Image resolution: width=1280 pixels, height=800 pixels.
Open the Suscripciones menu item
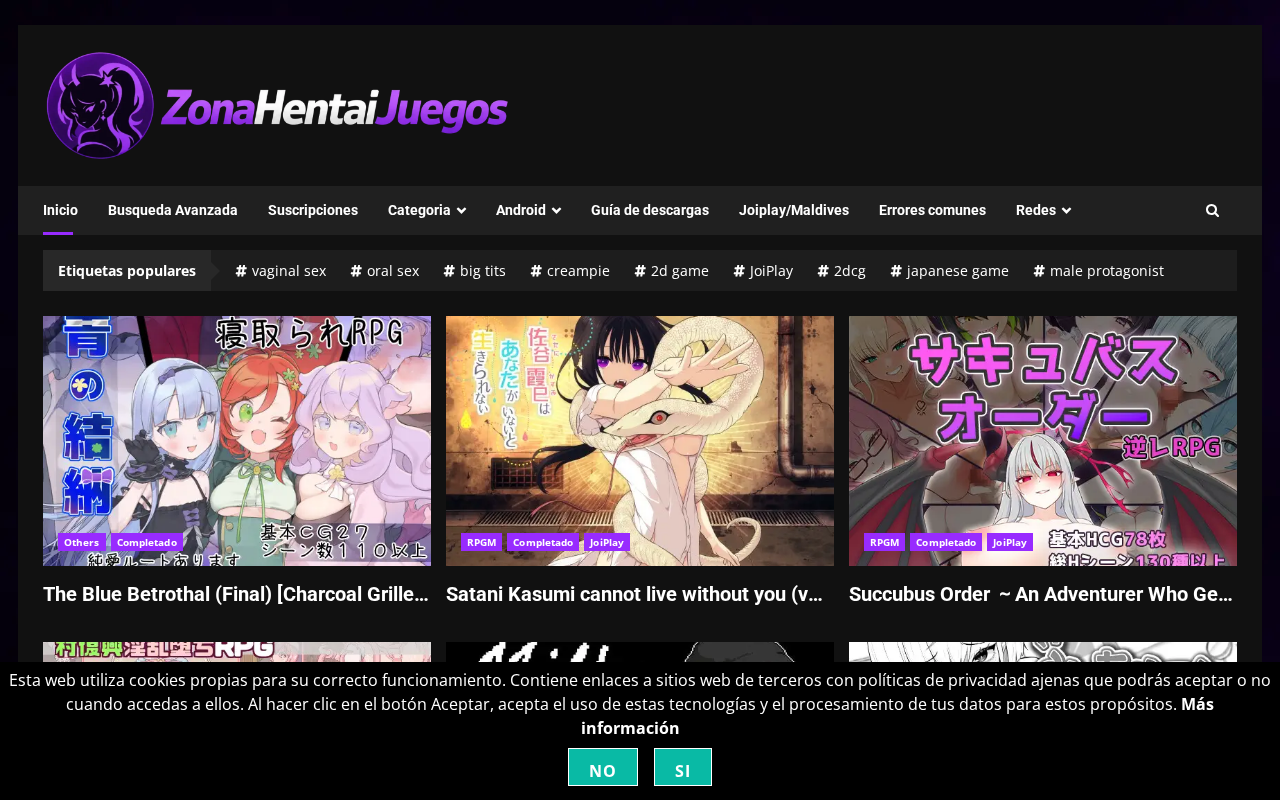point(313,210)
